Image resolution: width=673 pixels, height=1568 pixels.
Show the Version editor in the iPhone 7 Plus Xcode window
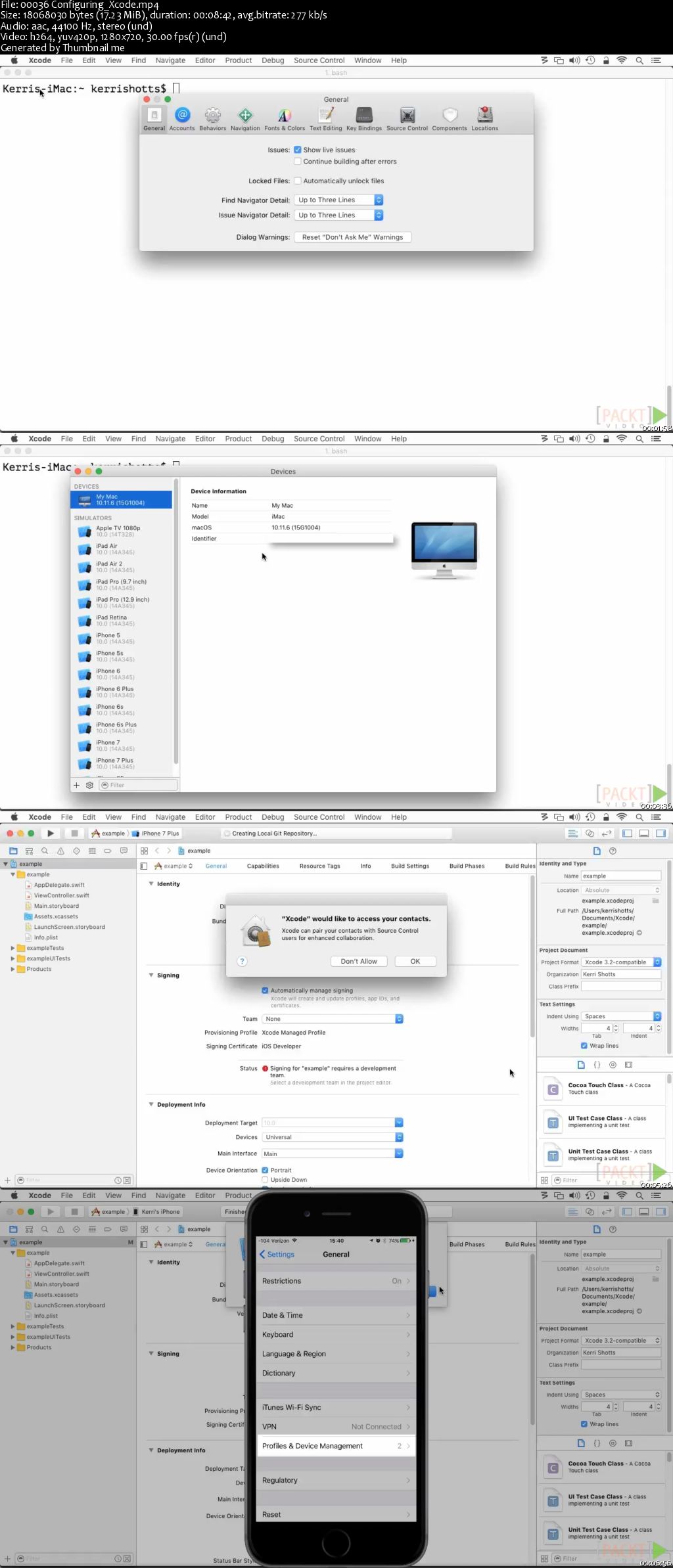pos(606,833)
